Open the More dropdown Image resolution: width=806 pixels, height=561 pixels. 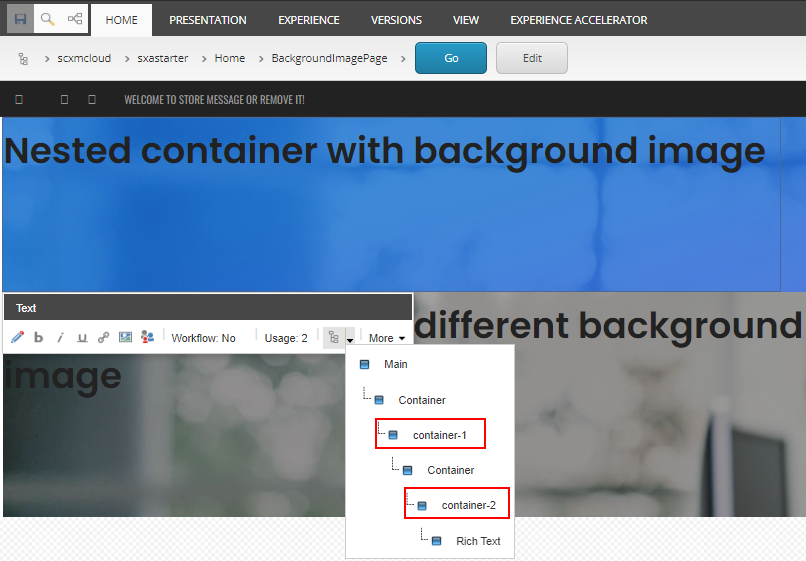(x=387, y=338)
